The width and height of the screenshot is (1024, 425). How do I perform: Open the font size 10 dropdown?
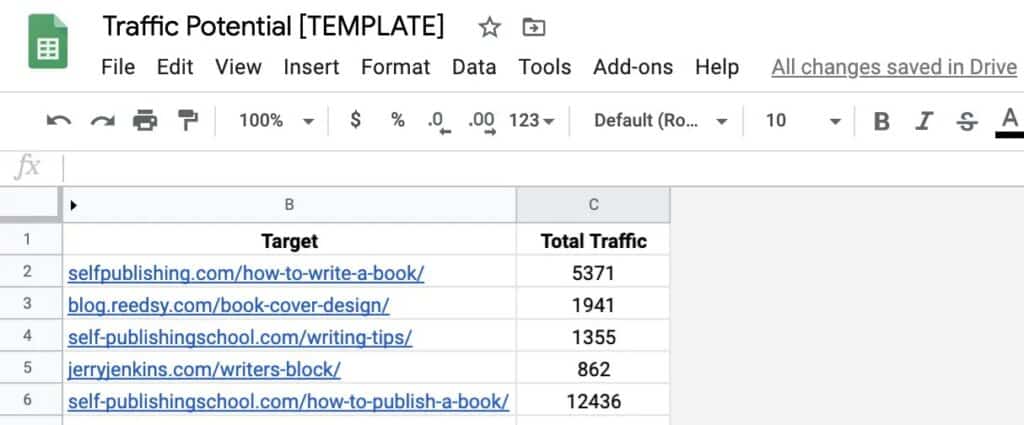(x=803, y=121)
